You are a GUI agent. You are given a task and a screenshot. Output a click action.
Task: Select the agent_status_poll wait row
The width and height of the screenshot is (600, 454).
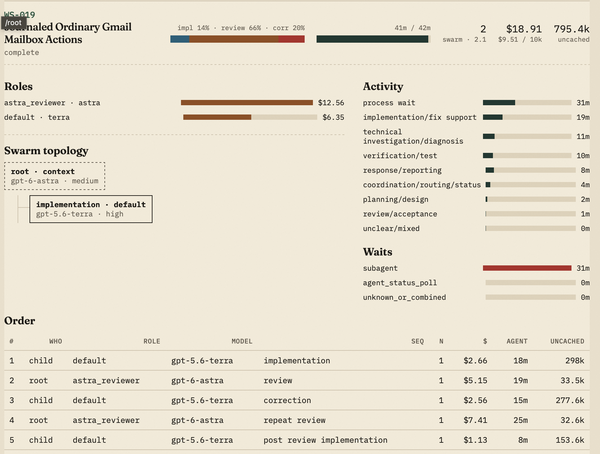(x=476, y=283)
